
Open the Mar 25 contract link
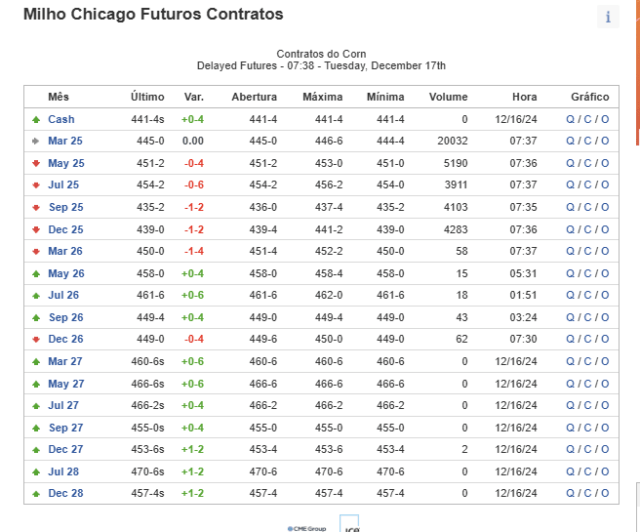click(65, 141)
